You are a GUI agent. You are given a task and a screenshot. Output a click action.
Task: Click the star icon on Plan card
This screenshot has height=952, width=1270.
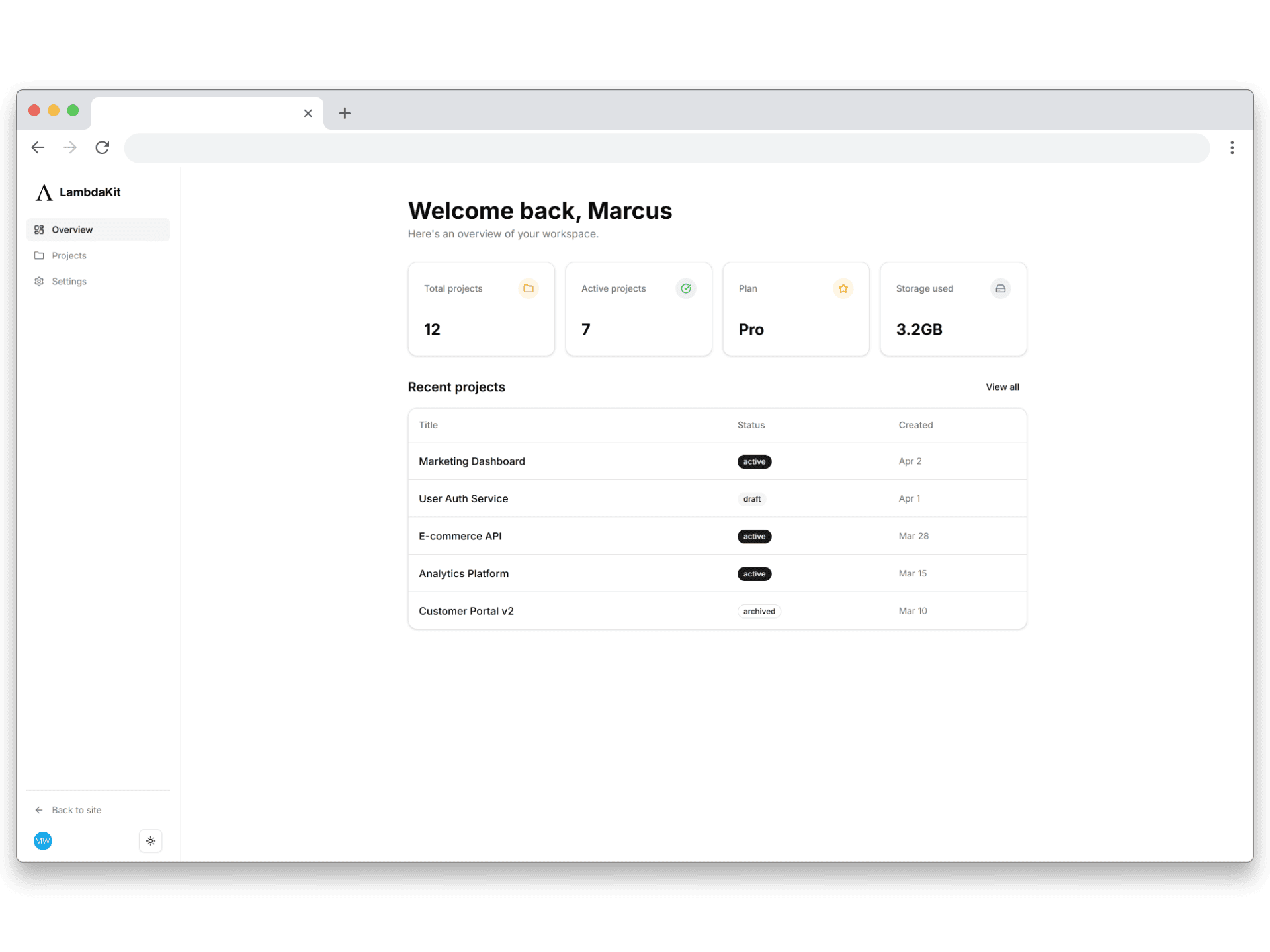(x=843, y=288)
